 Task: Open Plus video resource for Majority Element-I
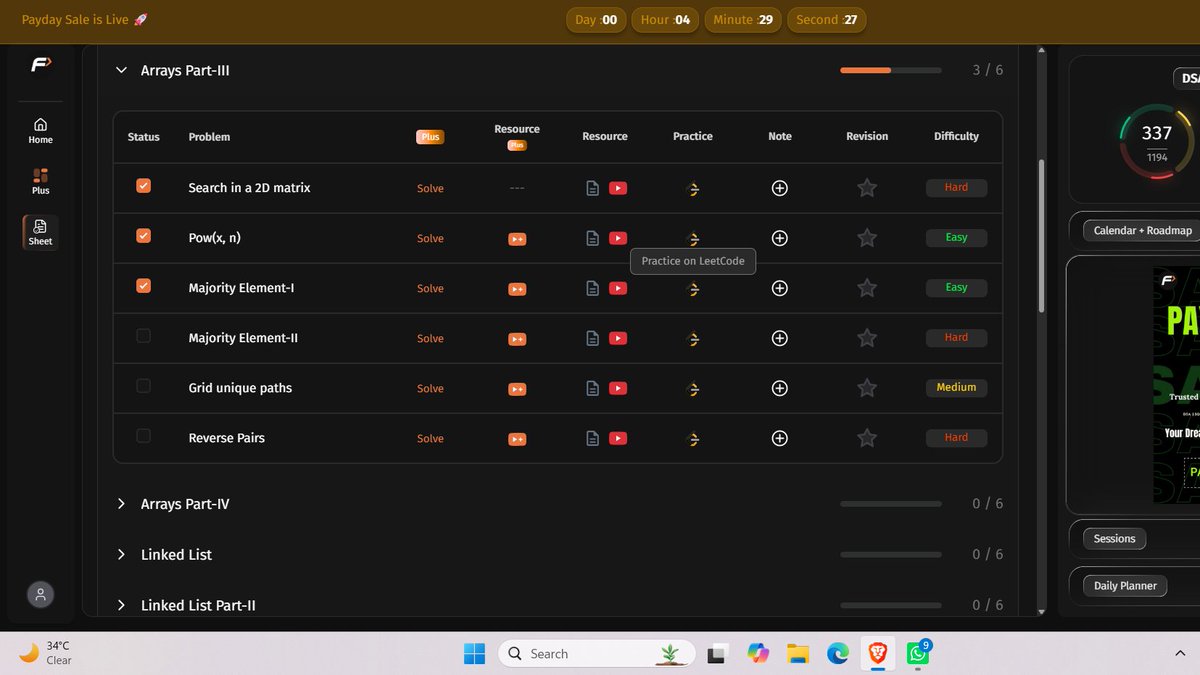(x=517, y=288)
